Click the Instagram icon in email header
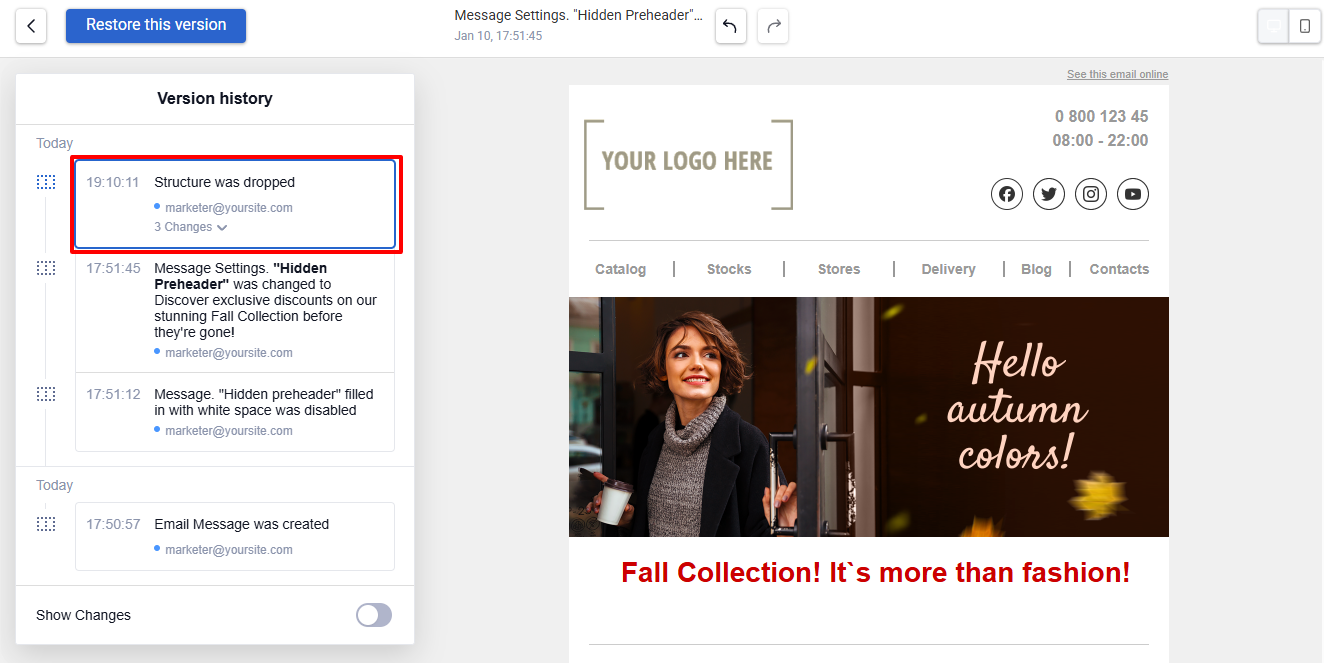 click(x=1091, y=194)
